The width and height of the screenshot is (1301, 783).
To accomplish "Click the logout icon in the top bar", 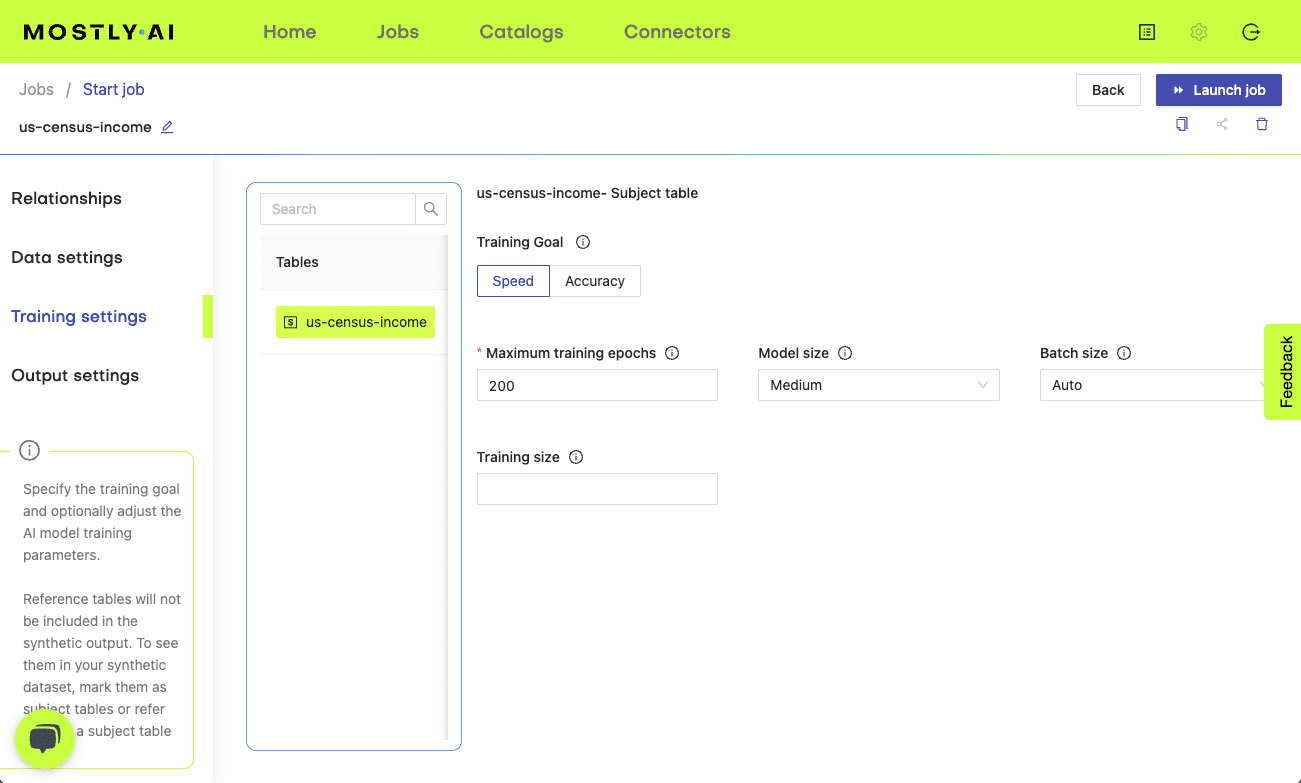I will point(1250,31).
